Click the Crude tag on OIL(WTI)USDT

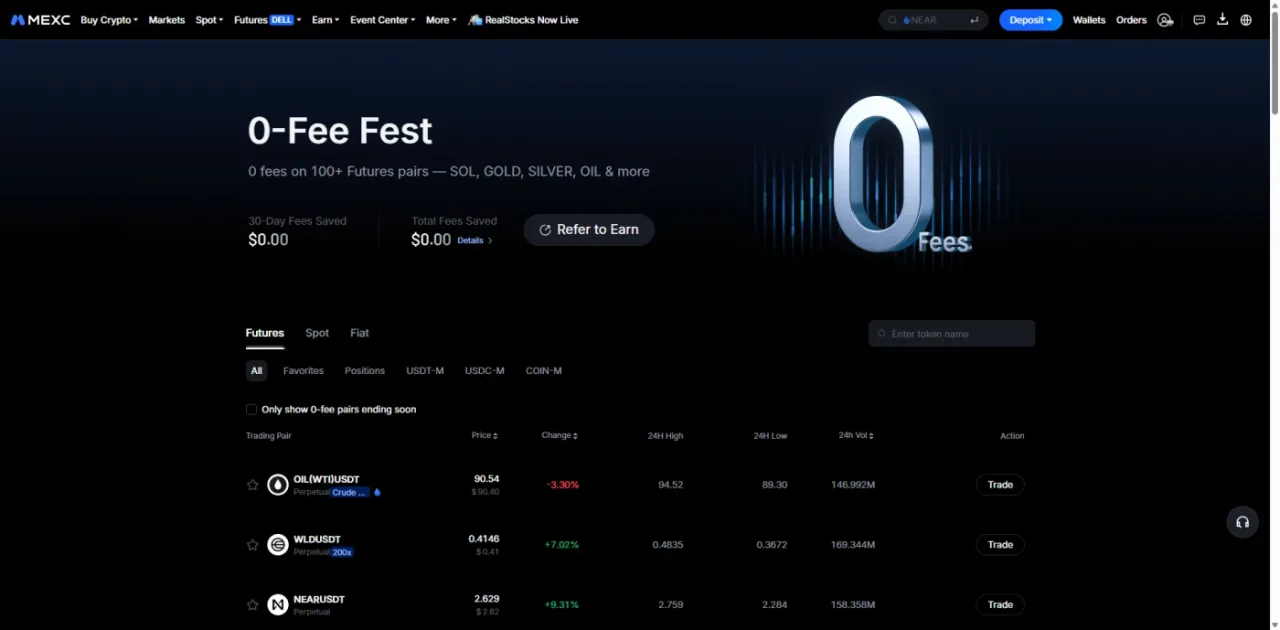[350, 492]
